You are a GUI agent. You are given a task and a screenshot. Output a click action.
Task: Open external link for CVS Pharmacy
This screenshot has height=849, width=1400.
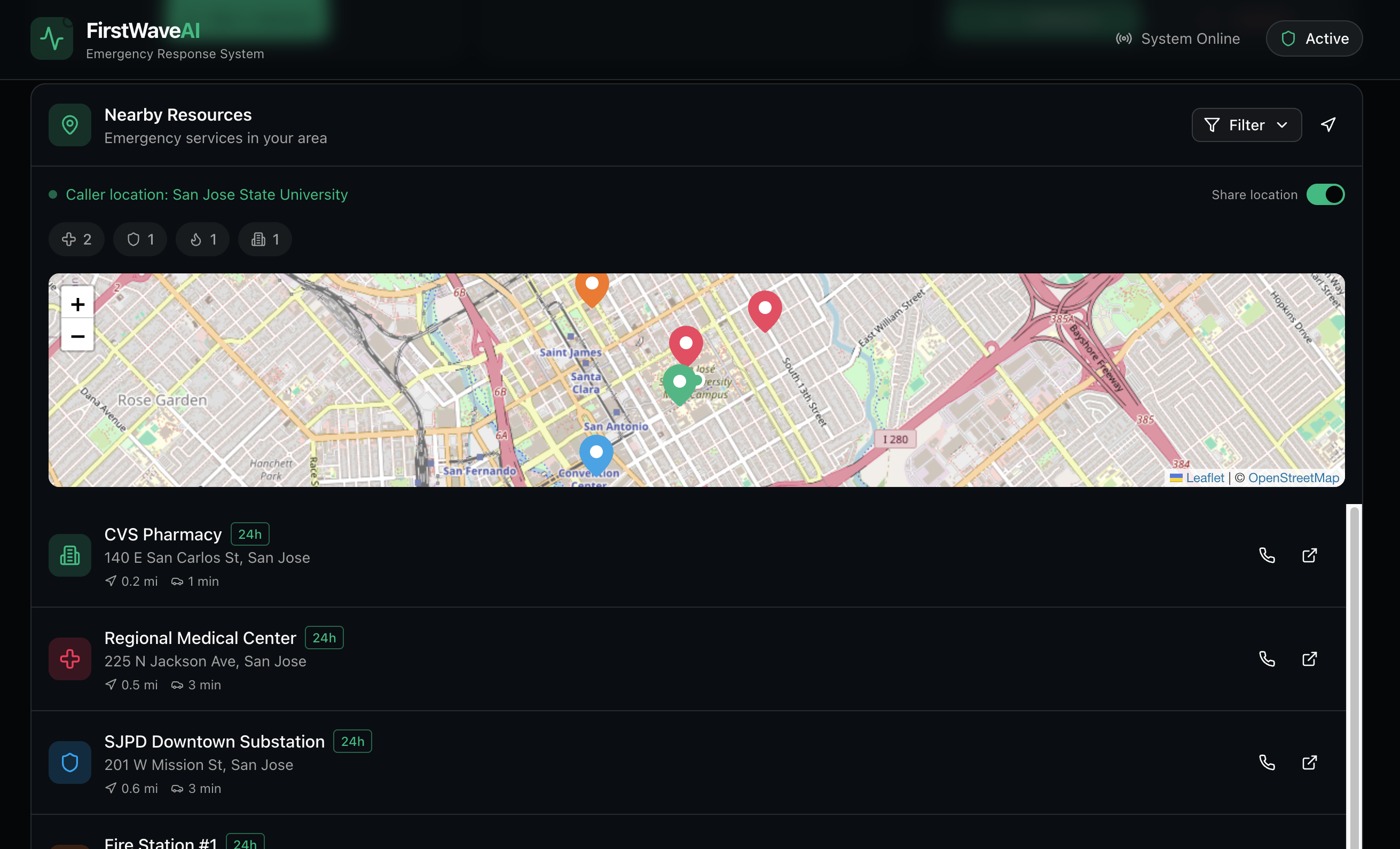click(1309, 555)
